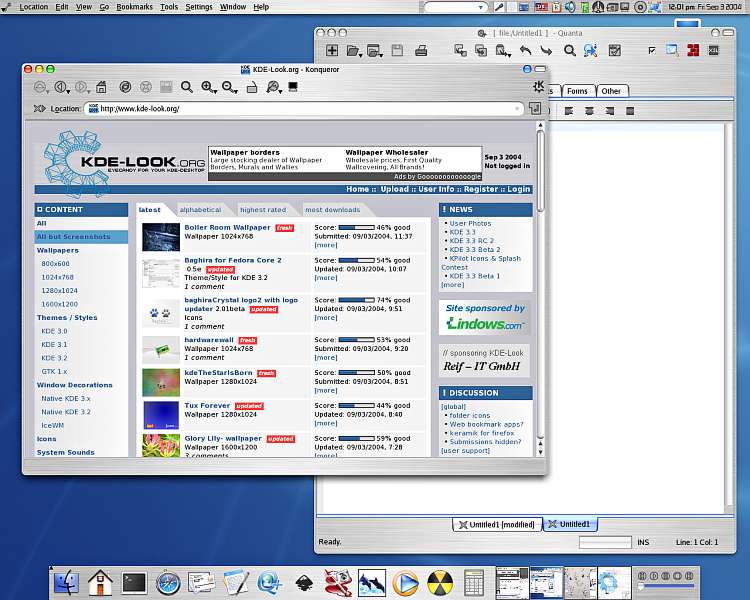
Task: Expand the zoom out dropdown arrow in Konqueror
Action: pyautogui.click(x=235, y=91)
